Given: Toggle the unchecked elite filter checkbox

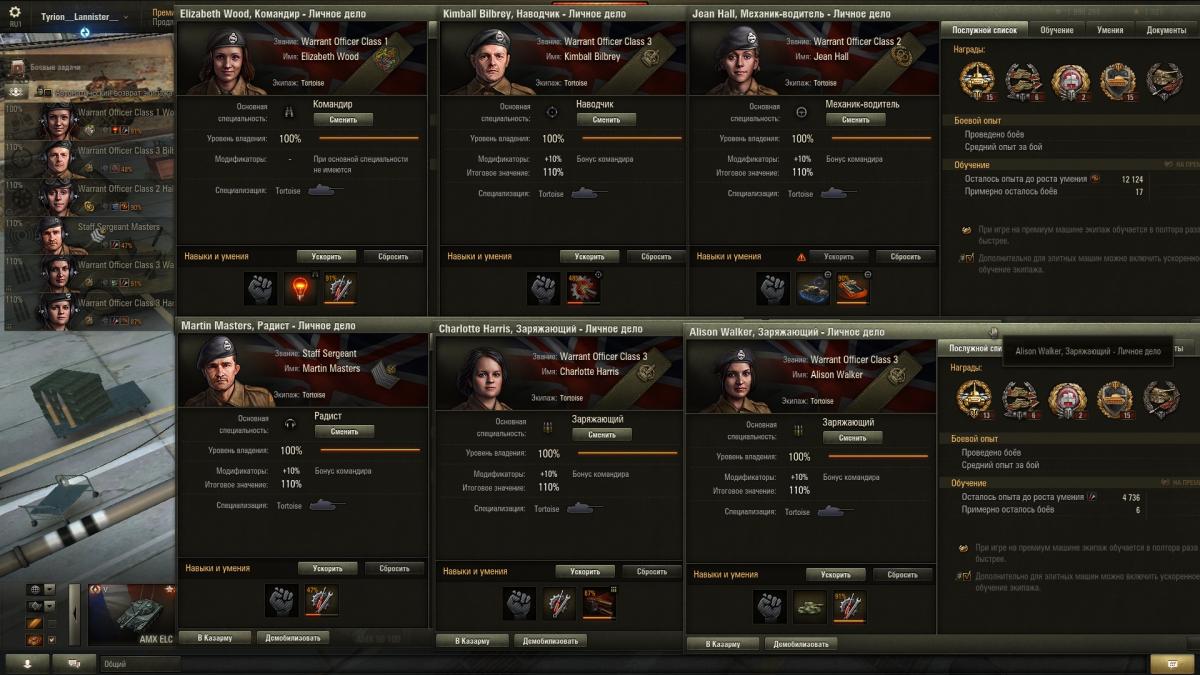Looking at the screenshot, I should (52, 624).
